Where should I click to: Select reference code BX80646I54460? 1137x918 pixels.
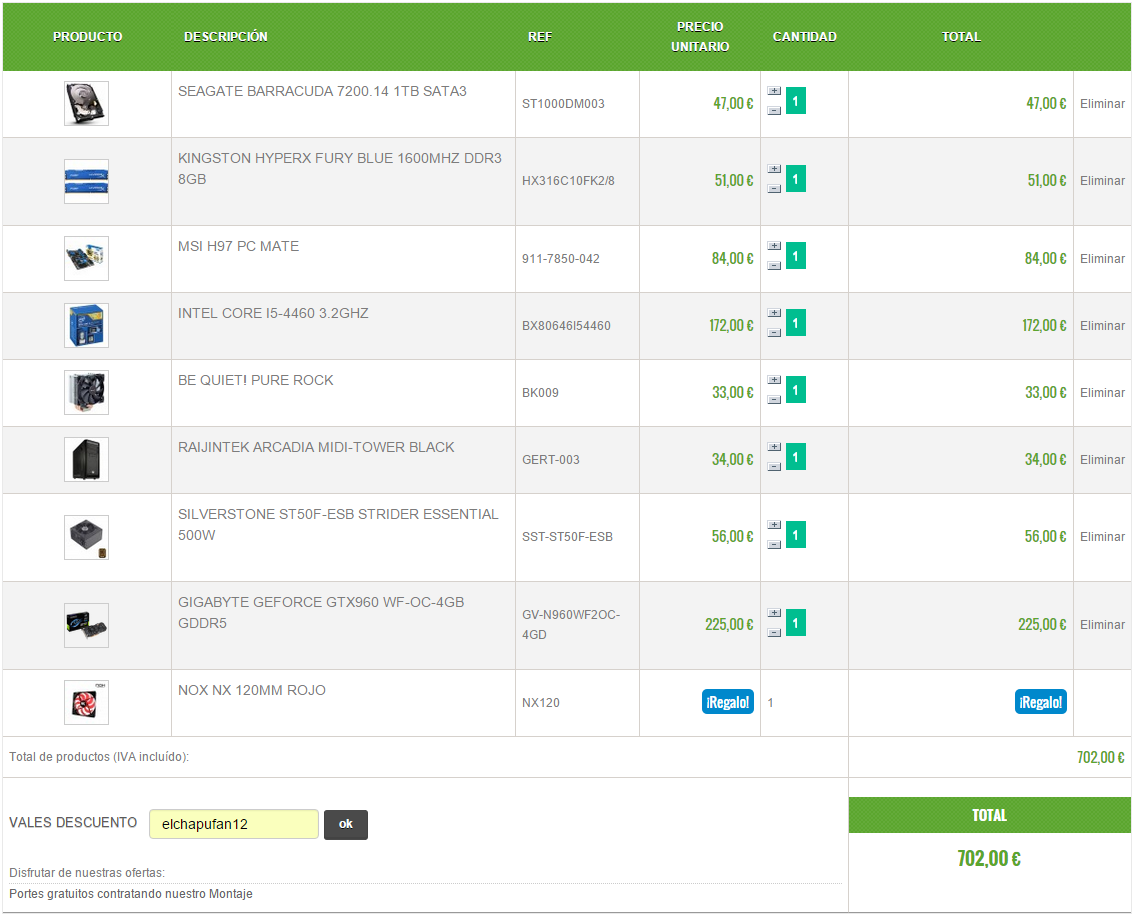coord(566,326)
